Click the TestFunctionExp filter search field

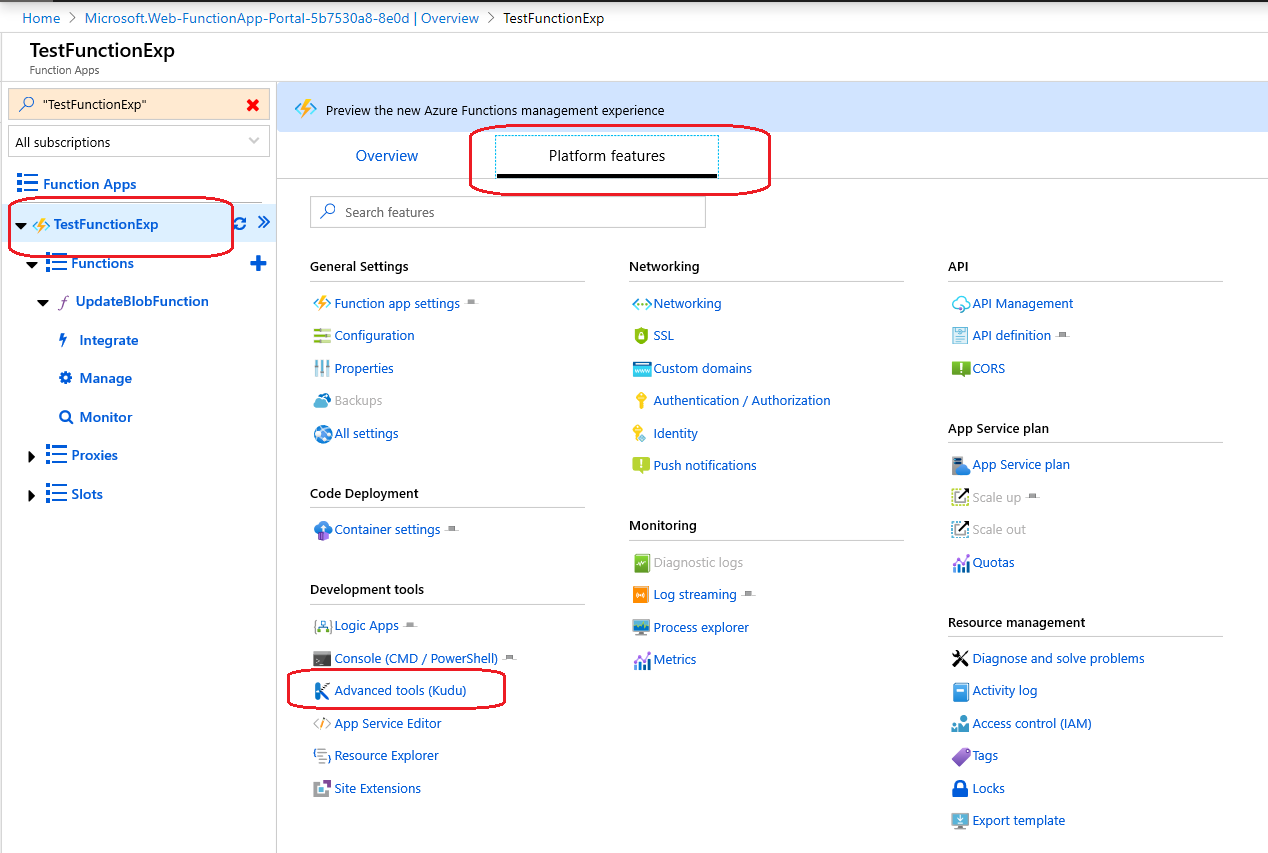click(139, 105)
